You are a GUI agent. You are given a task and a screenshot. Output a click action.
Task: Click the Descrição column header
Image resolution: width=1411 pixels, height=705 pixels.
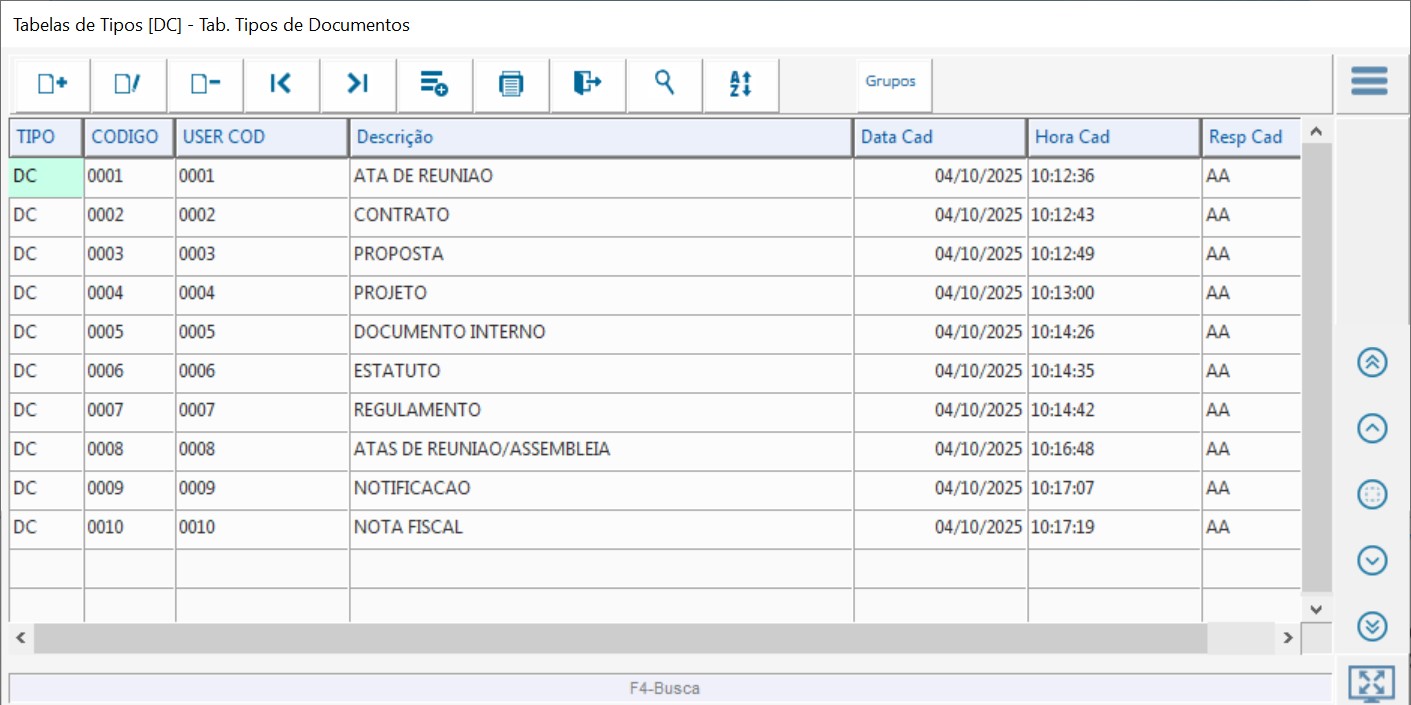coord(600,138)
